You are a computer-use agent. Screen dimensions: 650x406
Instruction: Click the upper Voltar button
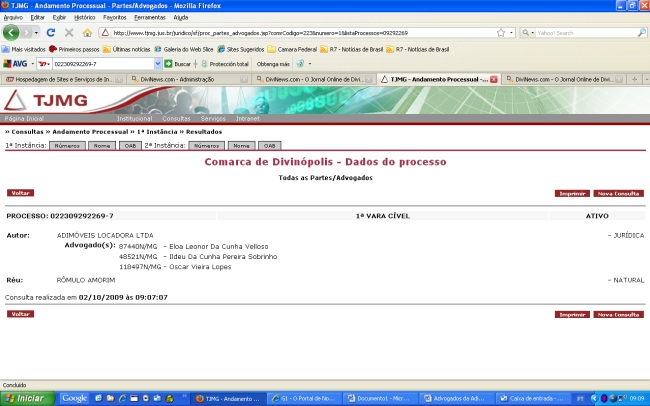click(20, 193)
